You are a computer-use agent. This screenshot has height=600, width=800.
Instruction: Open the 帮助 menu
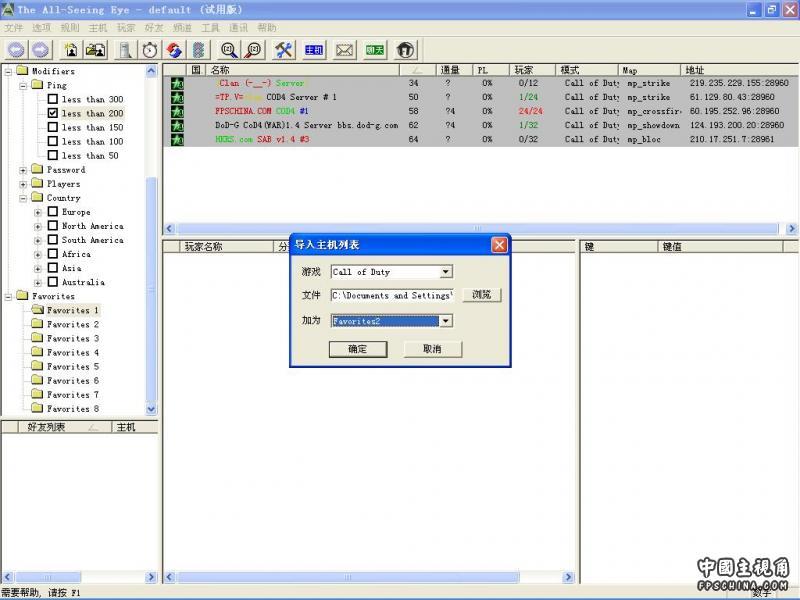pyautogui.click(x=266, y=28)
